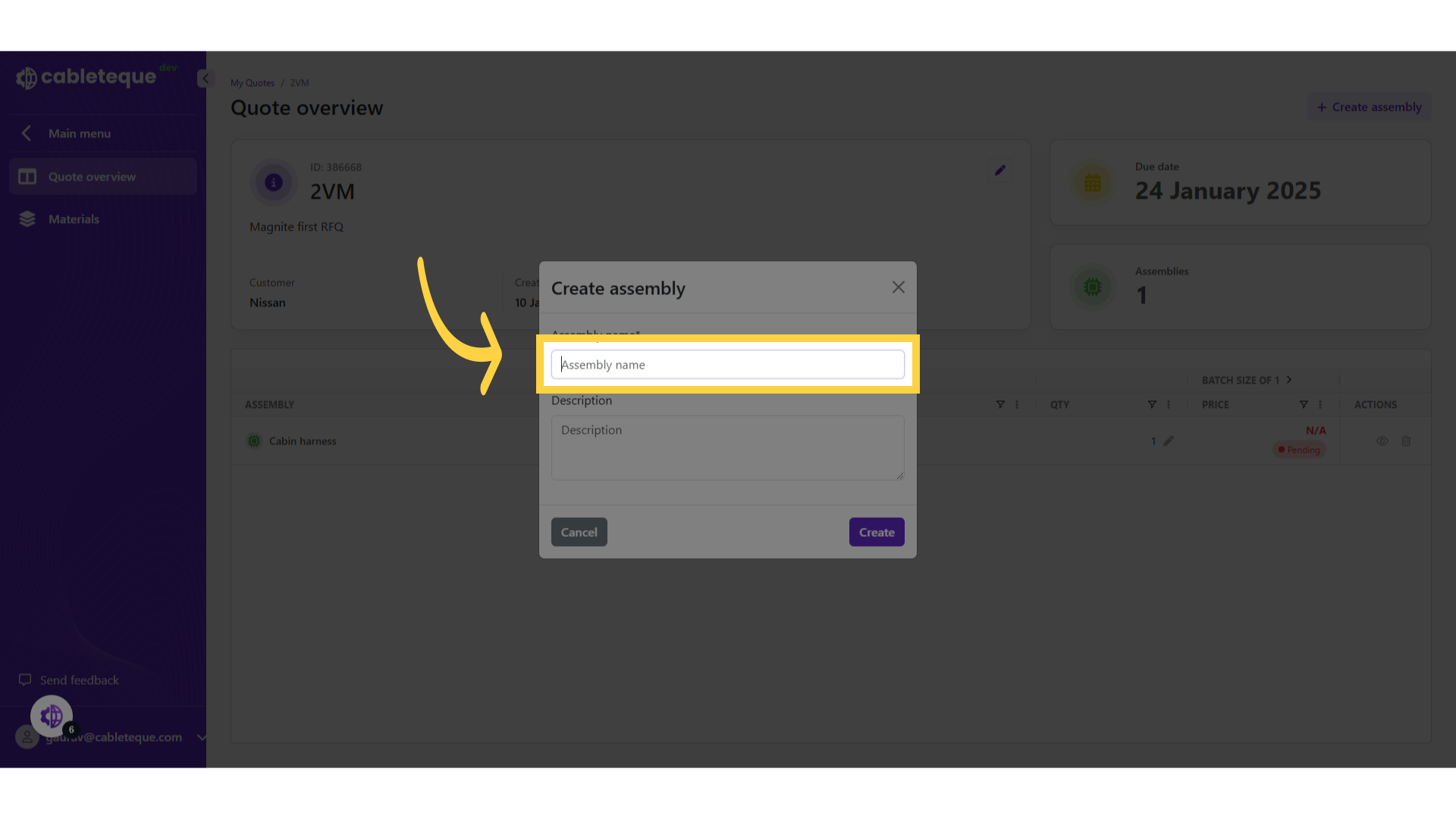This screenshot has height=819, width=1456.
Task: Open the filter icon on the QTY column
Action: 1152,404
